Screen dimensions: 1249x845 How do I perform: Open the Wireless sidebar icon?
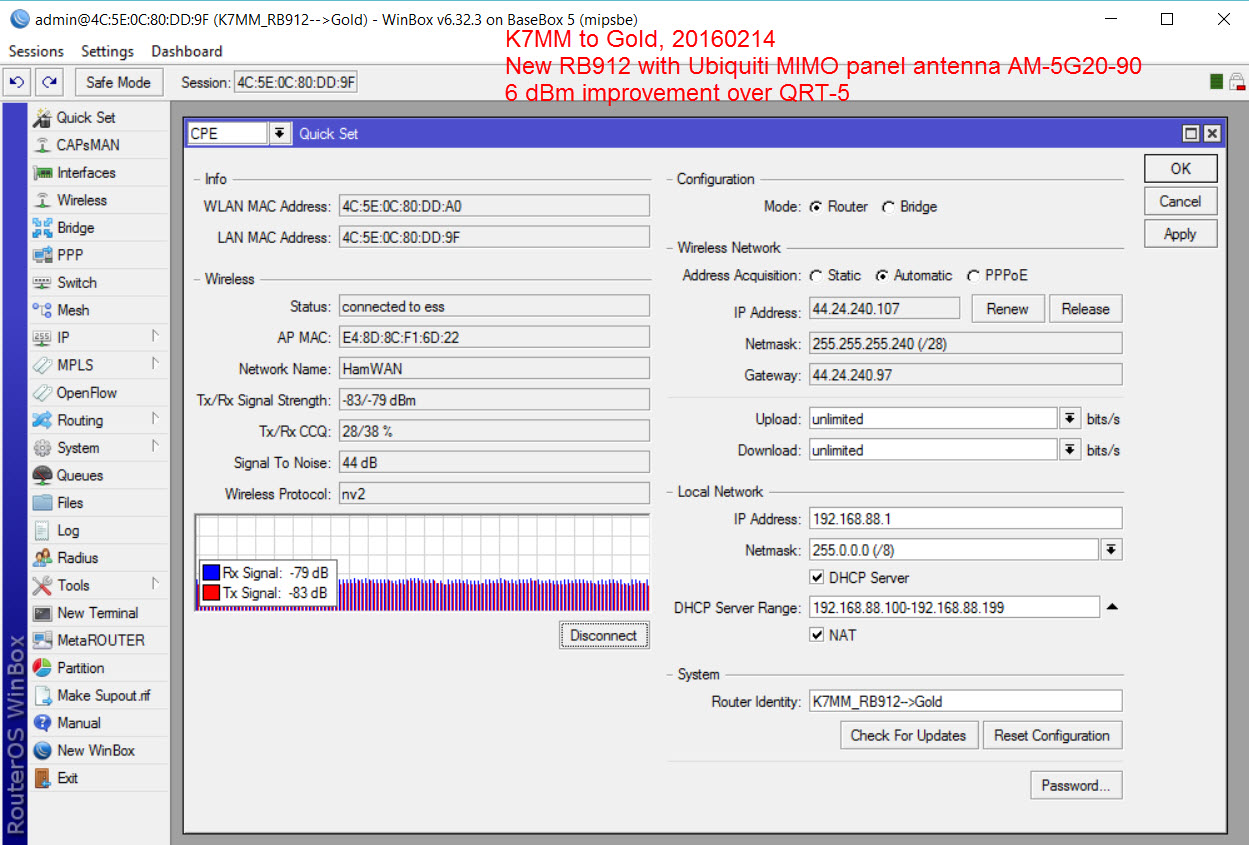pyautogui.click(x=42, y=200)
